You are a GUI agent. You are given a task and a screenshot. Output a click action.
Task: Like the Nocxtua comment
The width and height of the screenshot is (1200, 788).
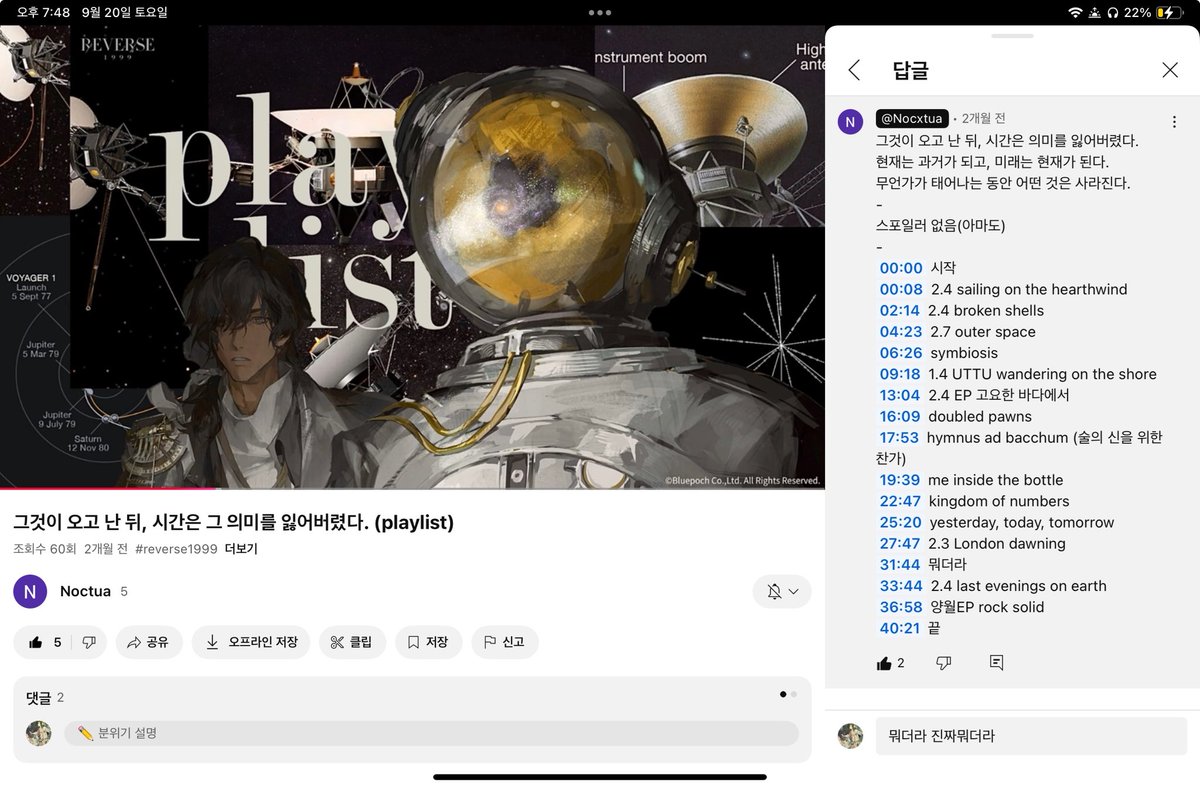click(884, 663)
